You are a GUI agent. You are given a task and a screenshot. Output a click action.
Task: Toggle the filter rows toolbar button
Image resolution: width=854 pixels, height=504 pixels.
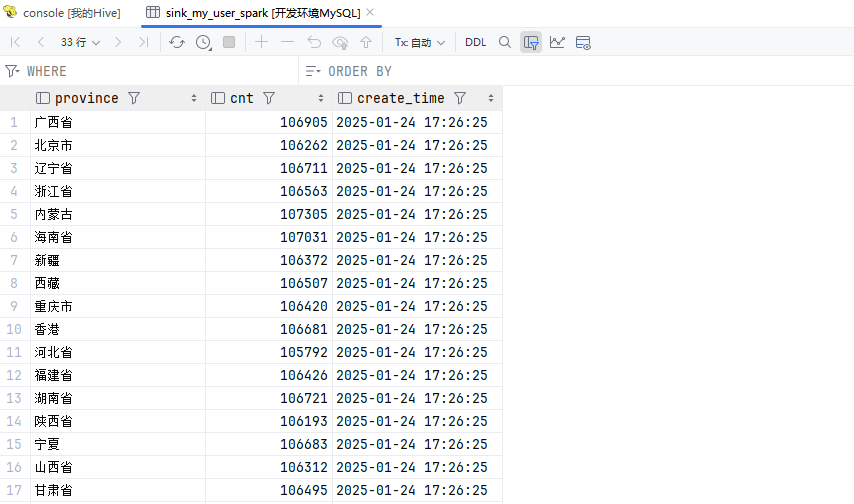click(531, 42)
